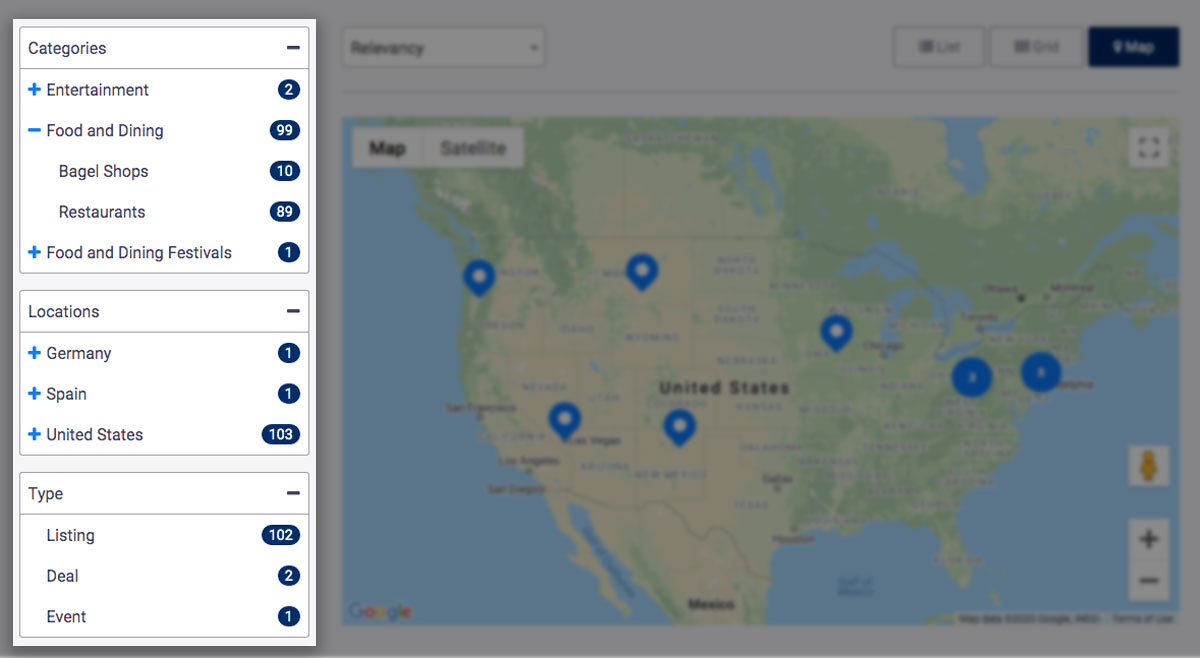Collapse the Categories panel

tap(292, 48)
